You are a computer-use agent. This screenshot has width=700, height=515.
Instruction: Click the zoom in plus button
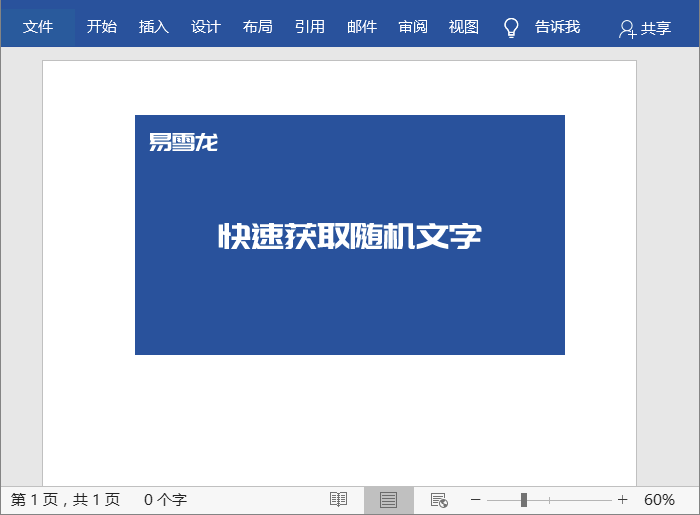tap(622, 499)
